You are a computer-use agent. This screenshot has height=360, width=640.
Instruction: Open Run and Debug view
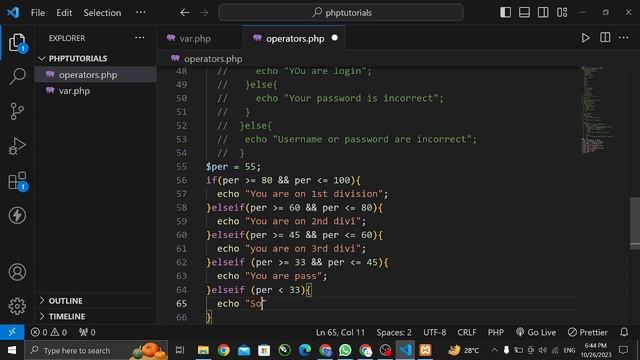(x=17, y=146)
